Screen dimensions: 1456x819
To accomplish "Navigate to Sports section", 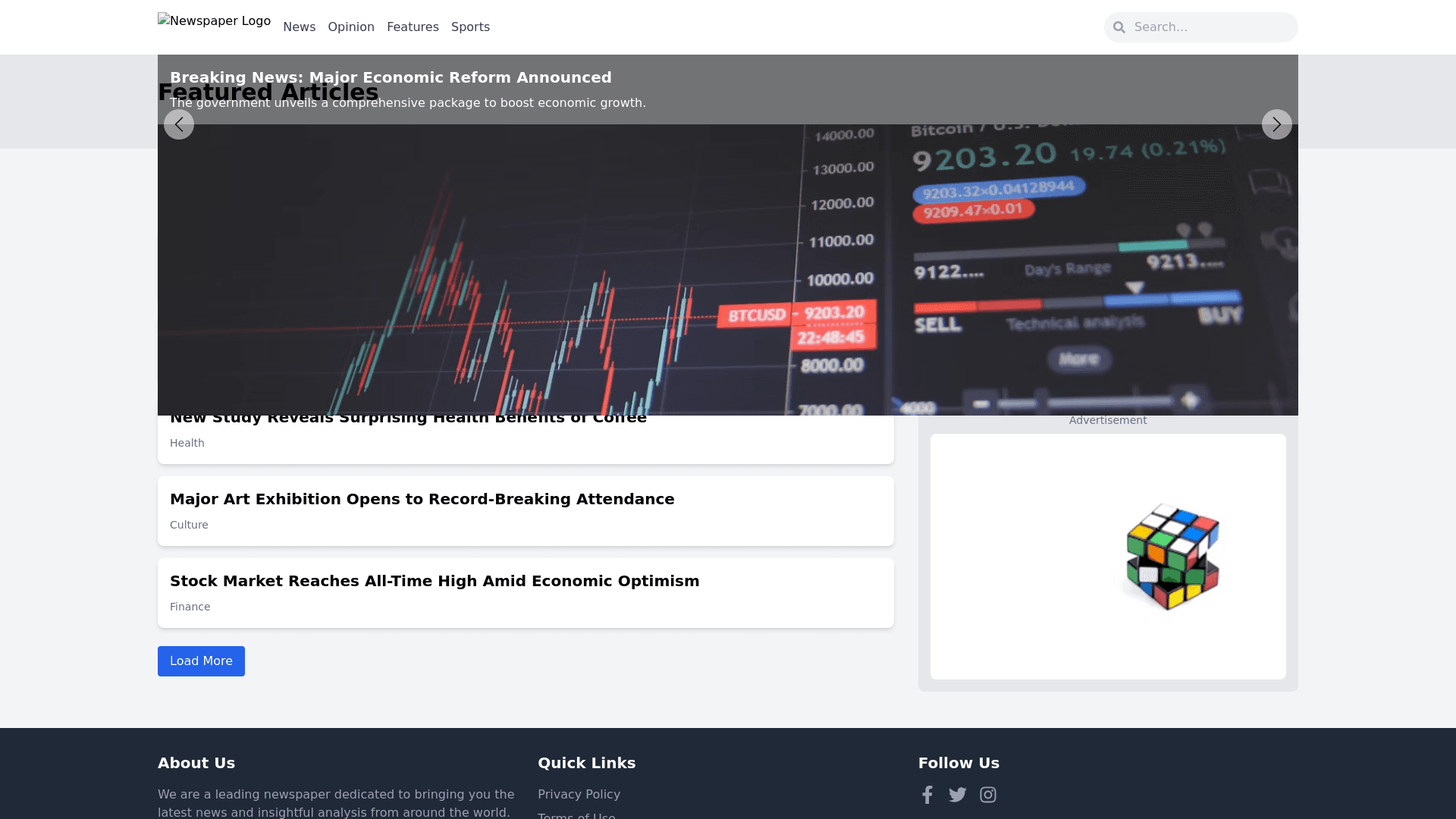I will click(x=470, y=27).
